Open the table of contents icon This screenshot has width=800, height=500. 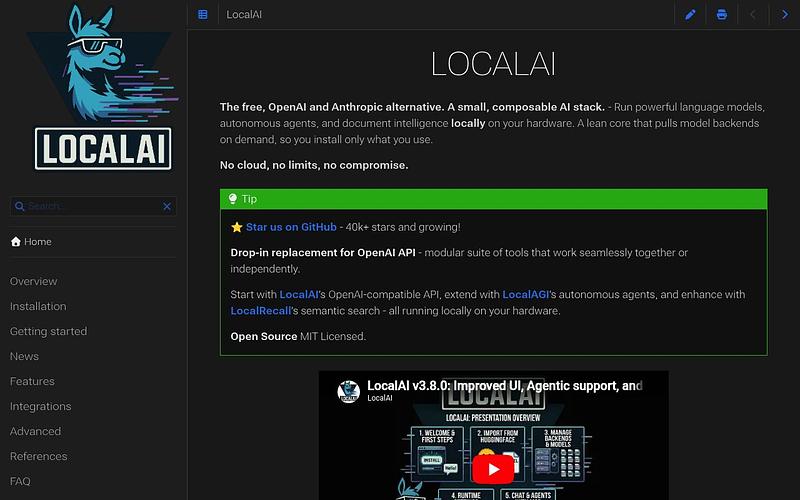point(203,14)
